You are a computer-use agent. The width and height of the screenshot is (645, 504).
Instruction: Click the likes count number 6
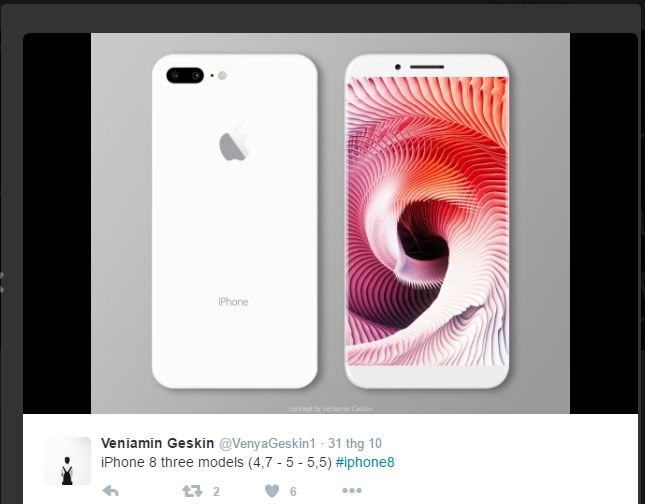click(293, 491)
